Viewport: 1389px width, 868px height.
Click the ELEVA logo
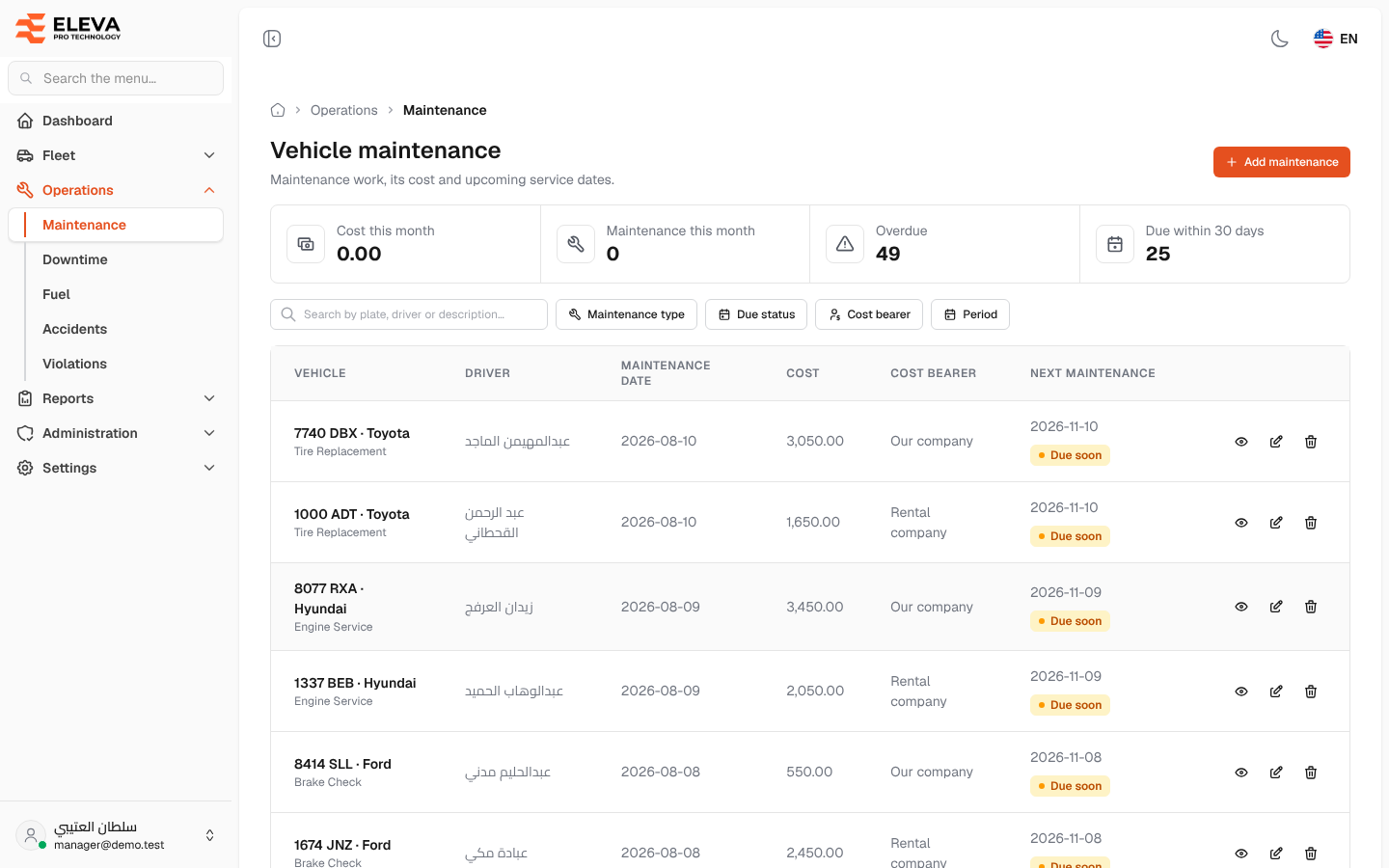click(x=68, y=28)
